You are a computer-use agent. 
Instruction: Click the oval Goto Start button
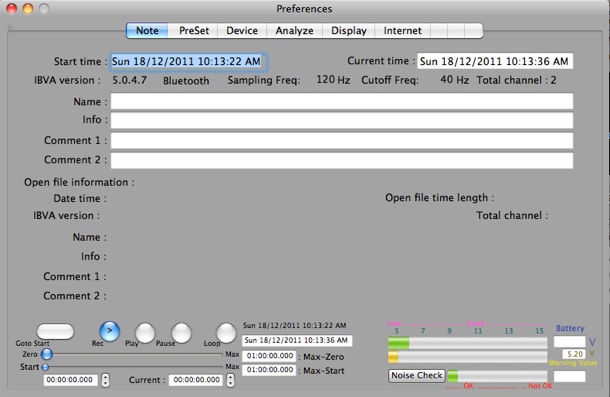pyautogui.click(x=55, y=332)
